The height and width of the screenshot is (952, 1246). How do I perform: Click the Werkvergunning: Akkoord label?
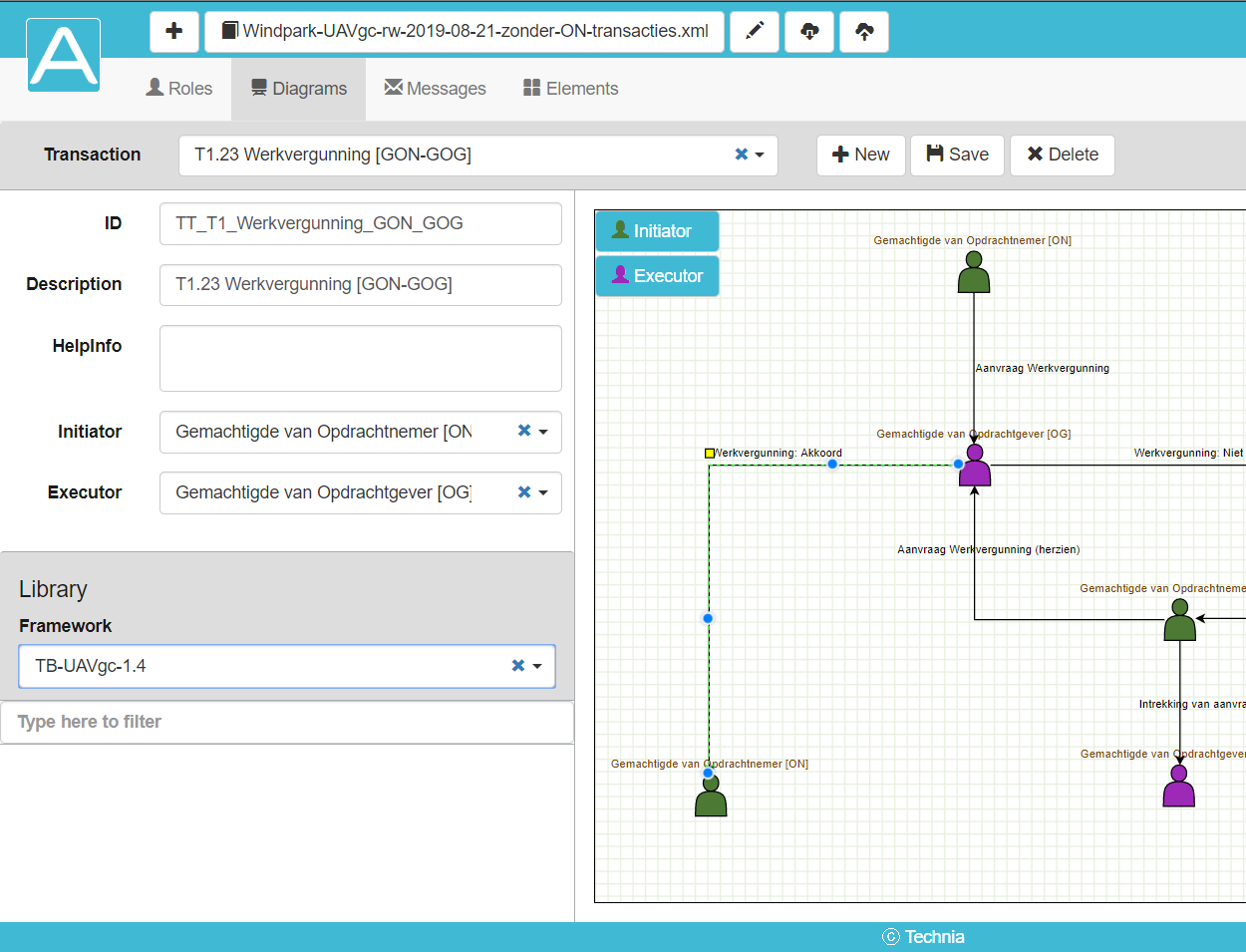pyautogui.click(x=778, y=453)
